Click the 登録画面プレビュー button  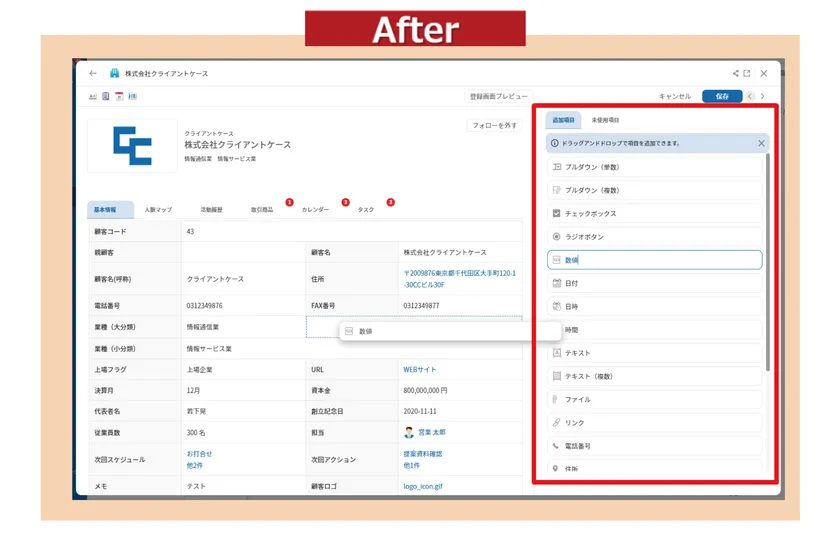pyautogui.click(x=499, y=96)
